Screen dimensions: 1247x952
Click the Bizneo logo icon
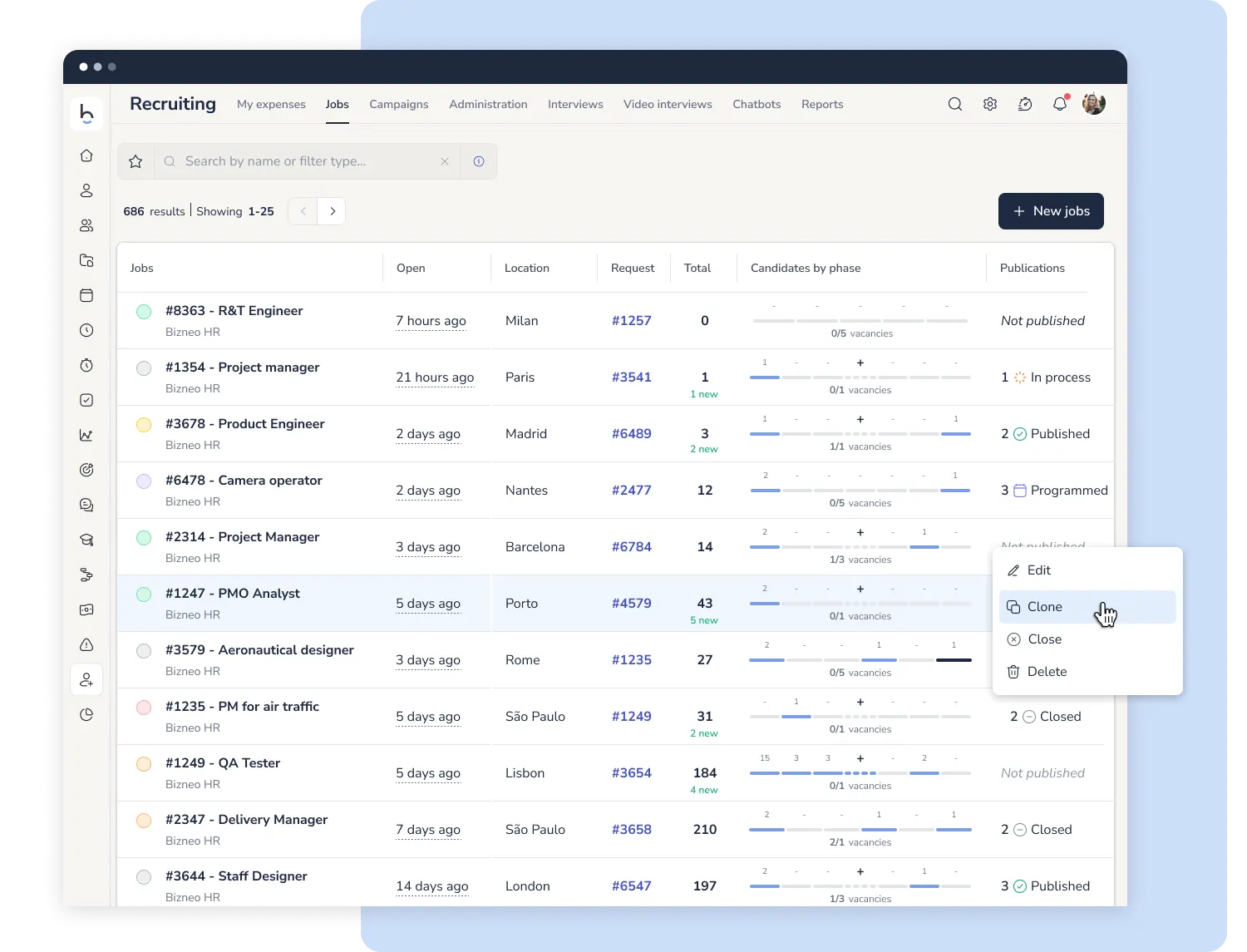click(86, 113)
